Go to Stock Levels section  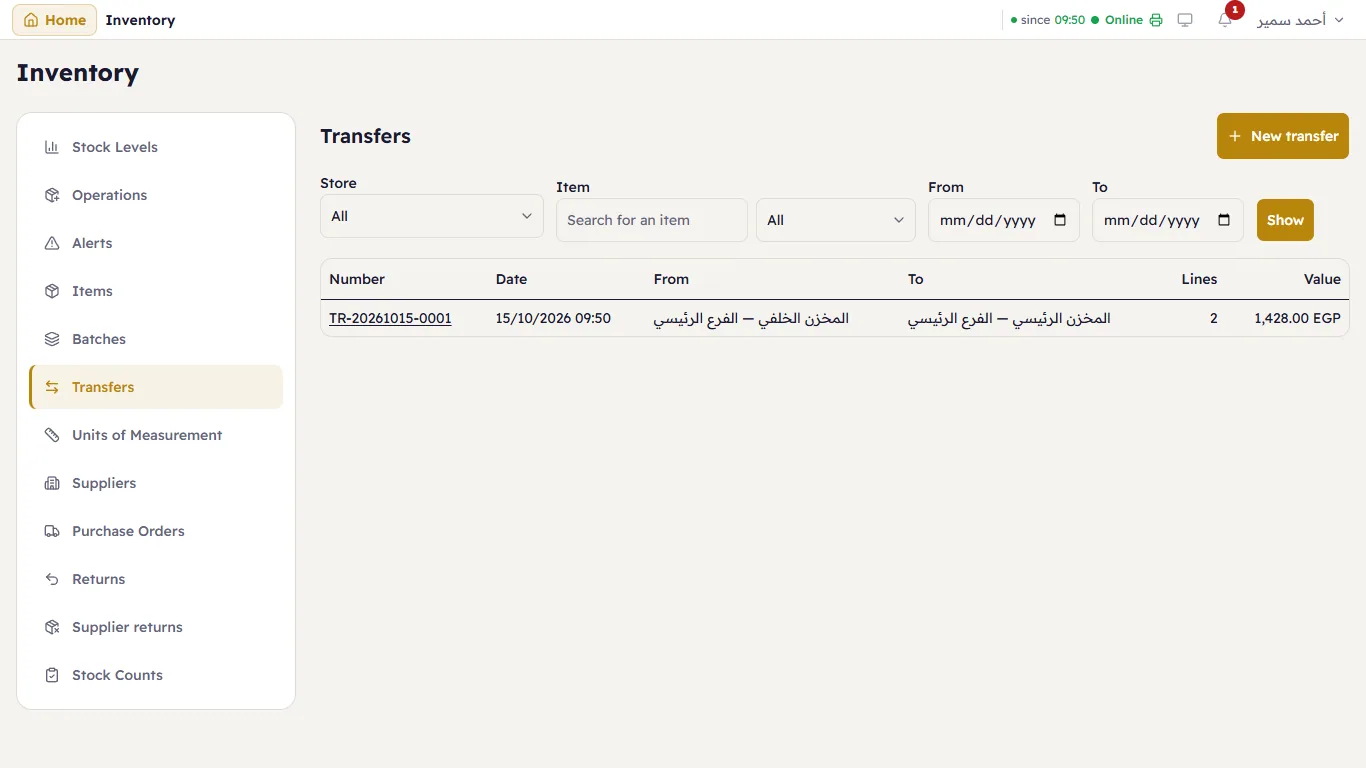[156, 147]
